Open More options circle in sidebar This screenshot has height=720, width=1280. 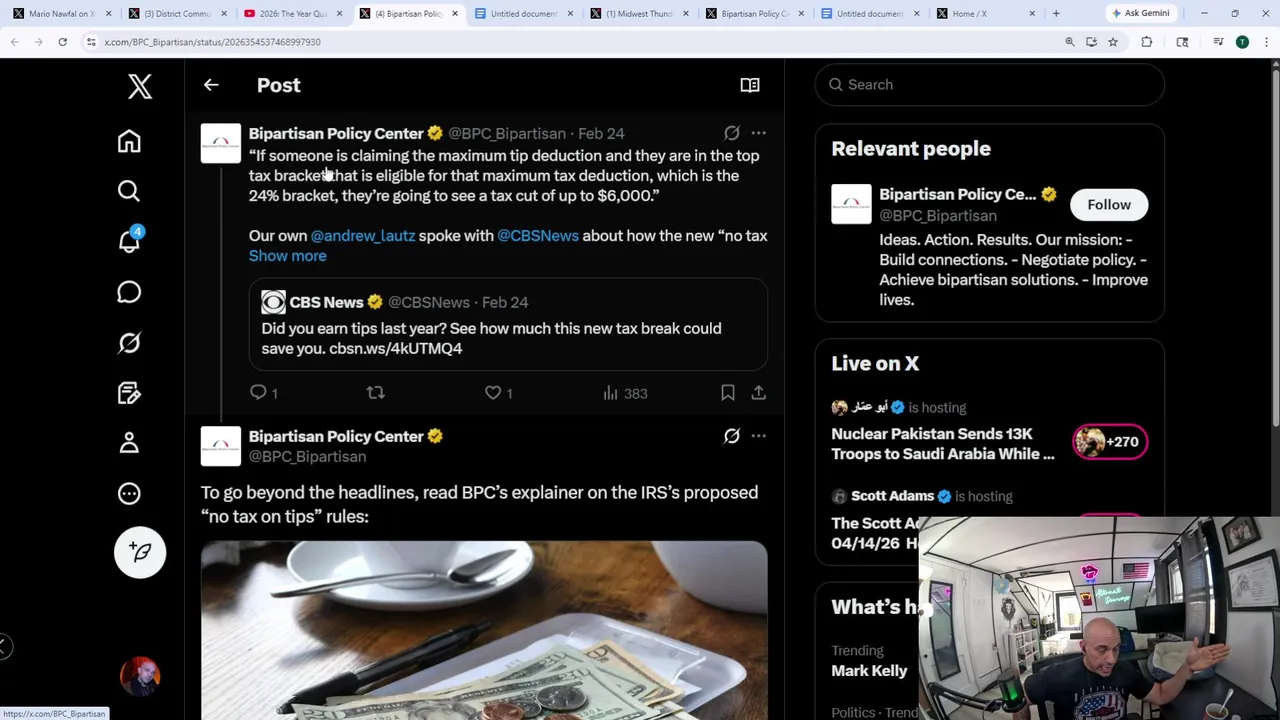(129, 493)
